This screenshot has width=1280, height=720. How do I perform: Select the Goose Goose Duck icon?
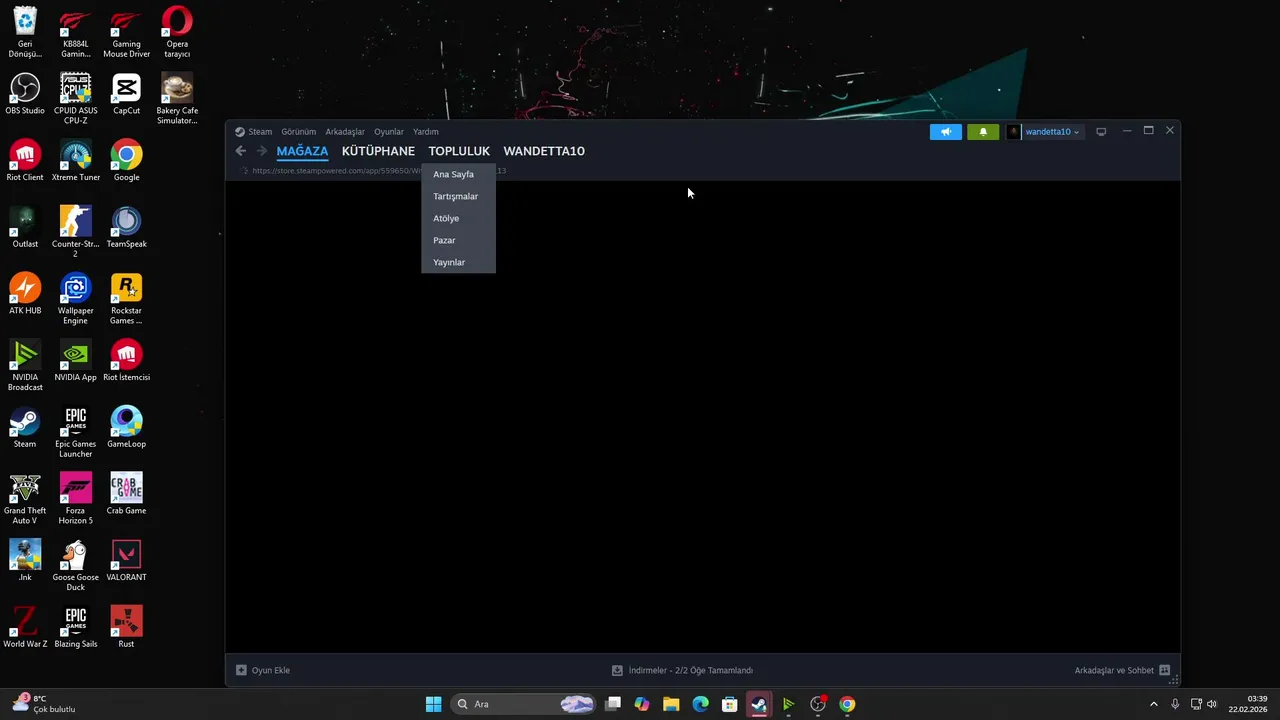[76, 565]
